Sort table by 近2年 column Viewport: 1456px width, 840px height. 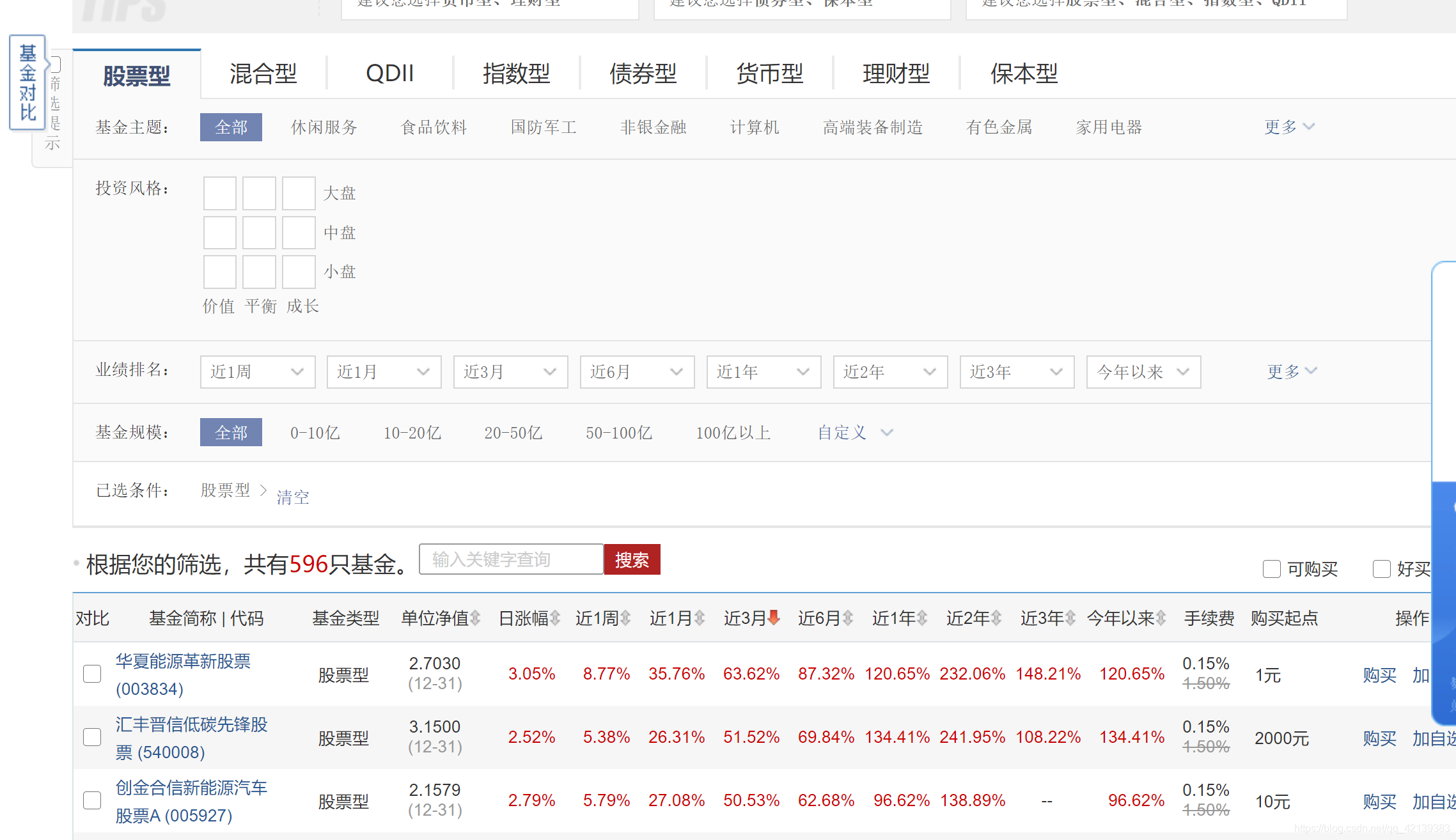pyautogui.click(x=974, y=618)
